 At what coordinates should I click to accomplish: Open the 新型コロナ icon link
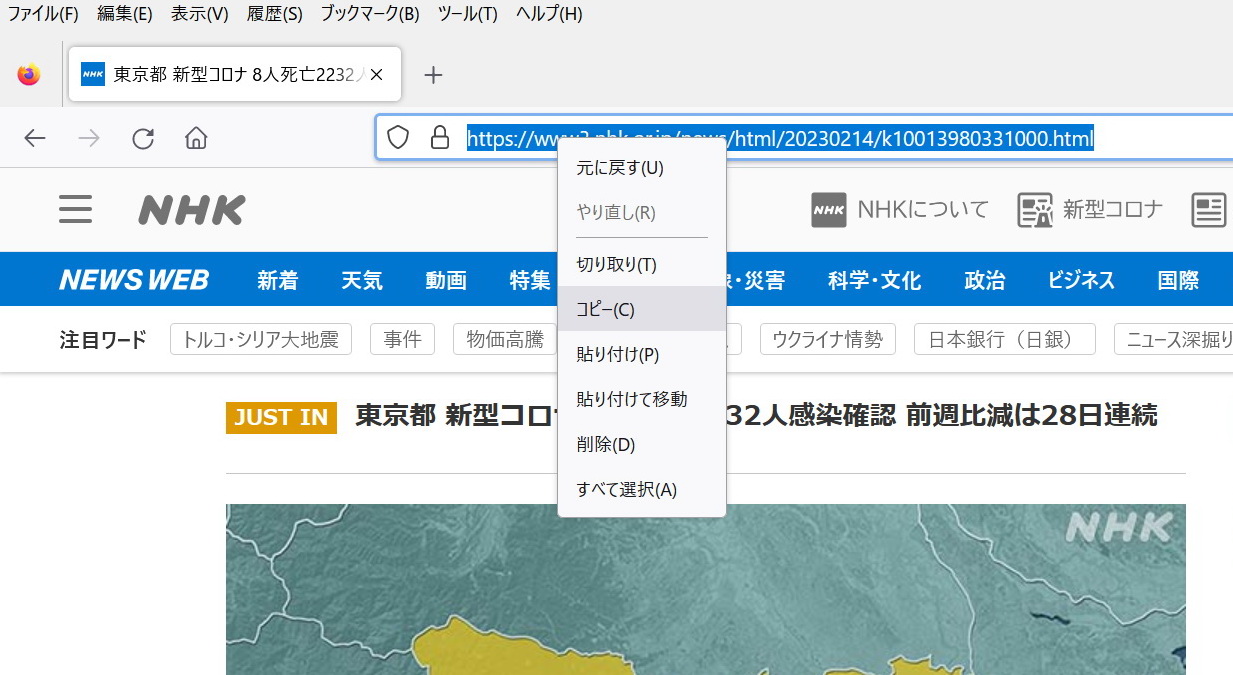(1090, 210)
